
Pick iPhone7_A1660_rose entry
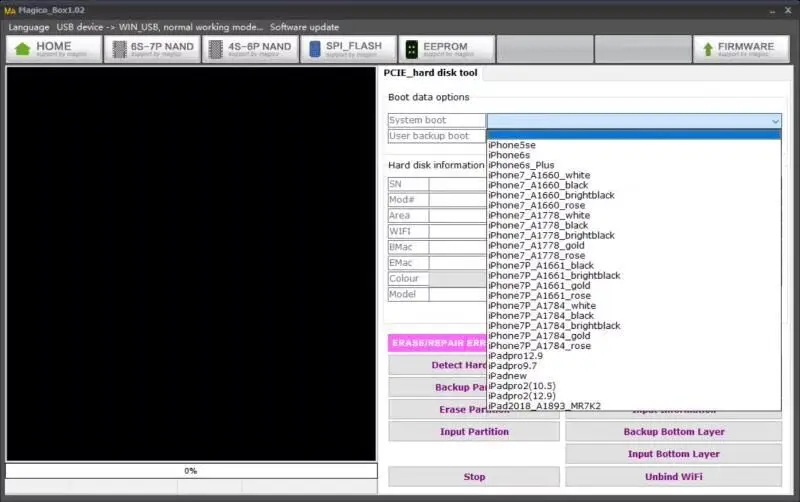point(634,205)
